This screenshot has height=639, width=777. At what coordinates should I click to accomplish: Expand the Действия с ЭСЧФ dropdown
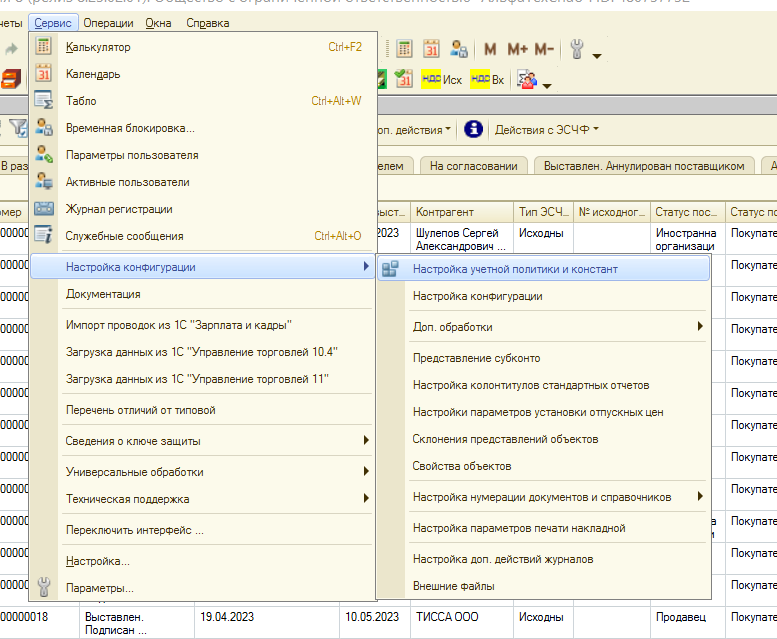[x=547, y=130]
